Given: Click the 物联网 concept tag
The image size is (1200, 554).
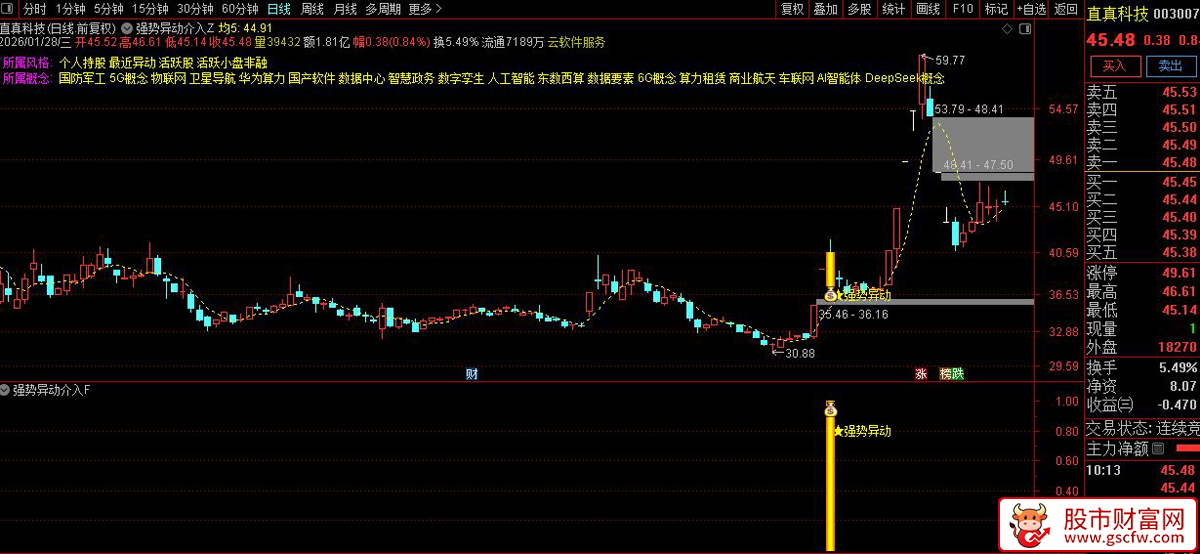Looking at the screenshot, I should click(168, 77).
